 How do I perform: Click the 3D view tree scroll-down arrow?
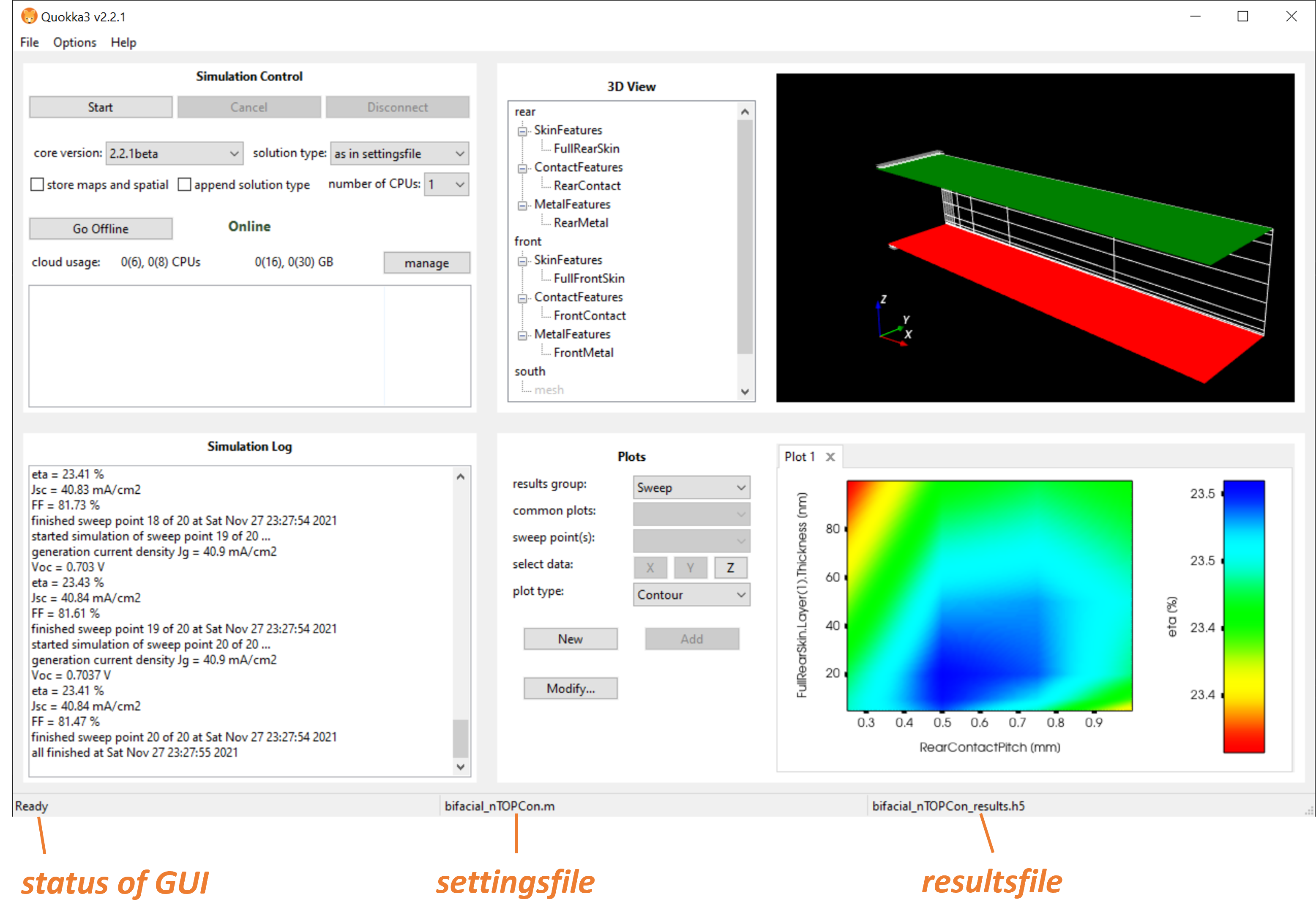coord(745,392)
